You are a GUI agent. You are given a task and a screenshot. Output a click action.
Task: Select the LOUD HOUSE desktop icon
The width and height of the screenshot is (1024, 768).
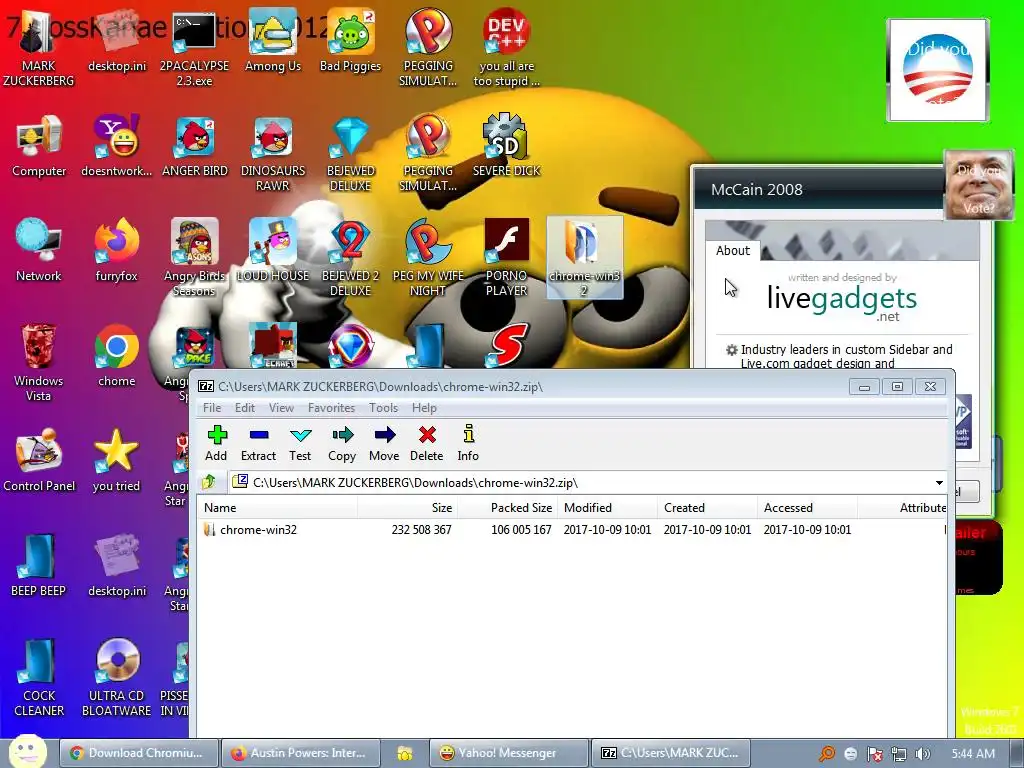point(272,251)
